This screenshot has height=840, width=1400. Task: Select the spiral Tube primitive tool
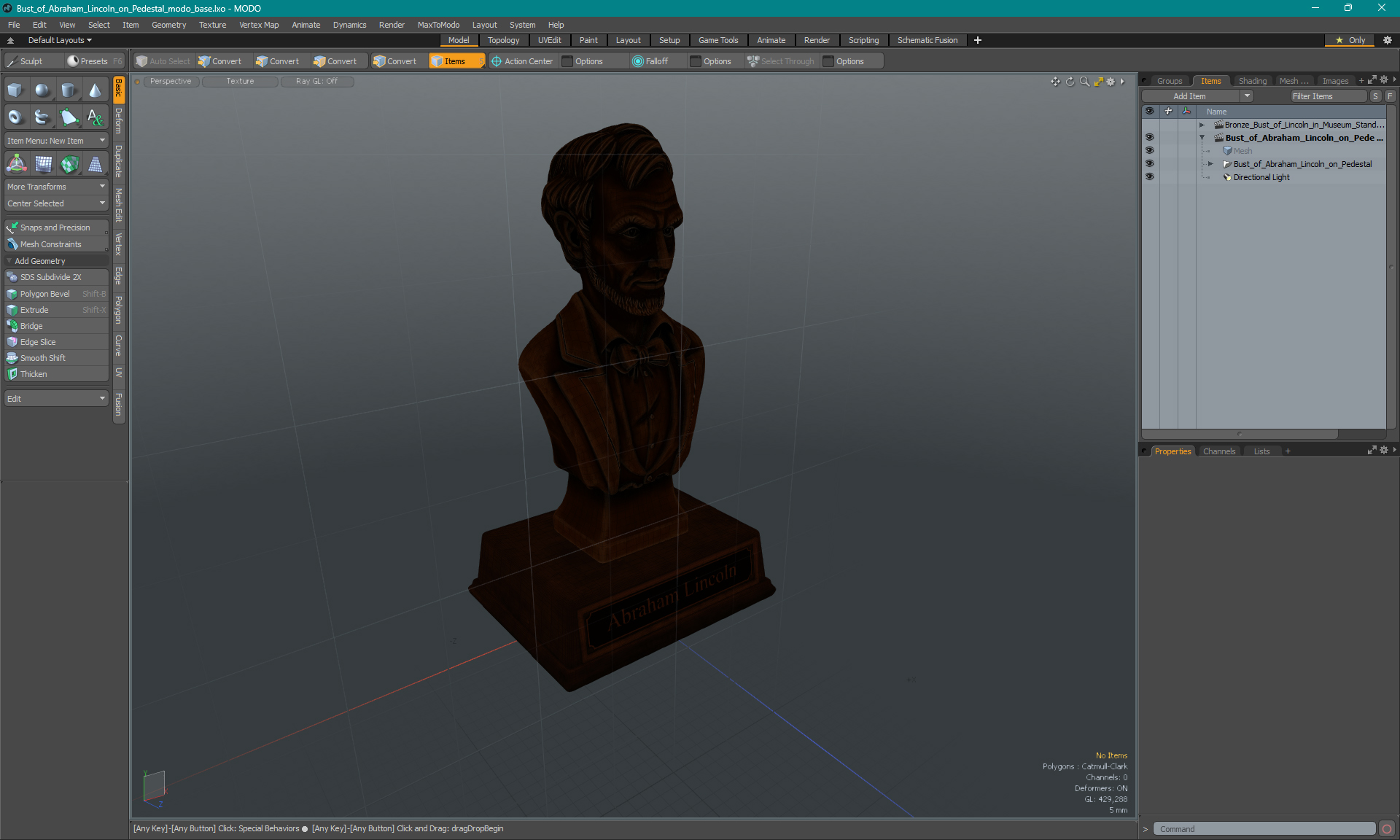pyautogui.click(x=42, y=117)
